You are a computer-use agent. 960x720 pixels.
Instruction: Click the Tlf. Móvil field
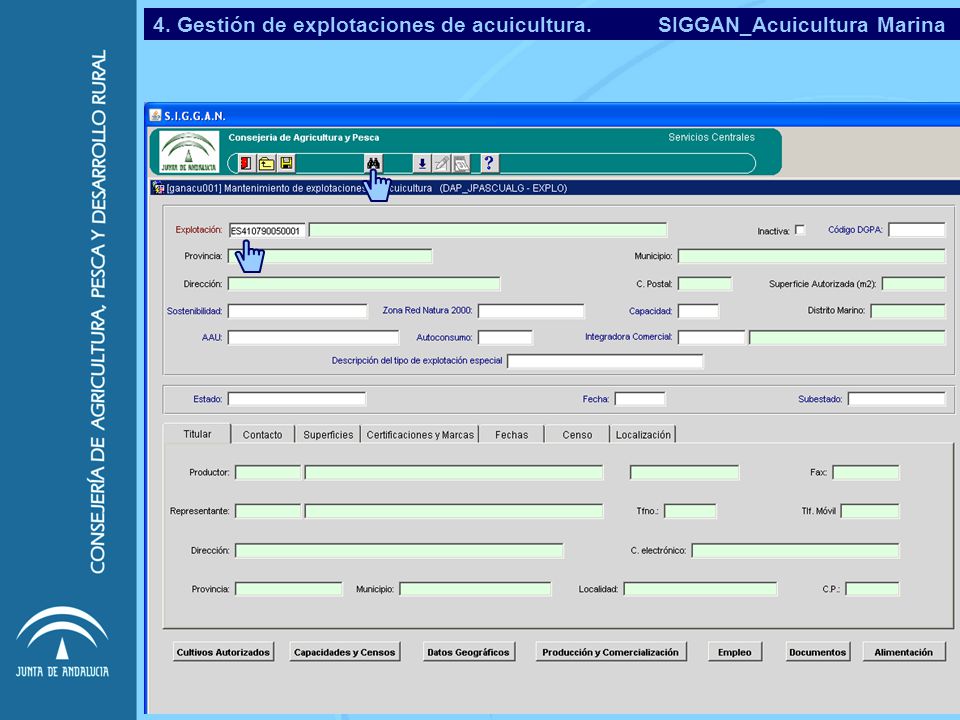[x=870, y=511]
